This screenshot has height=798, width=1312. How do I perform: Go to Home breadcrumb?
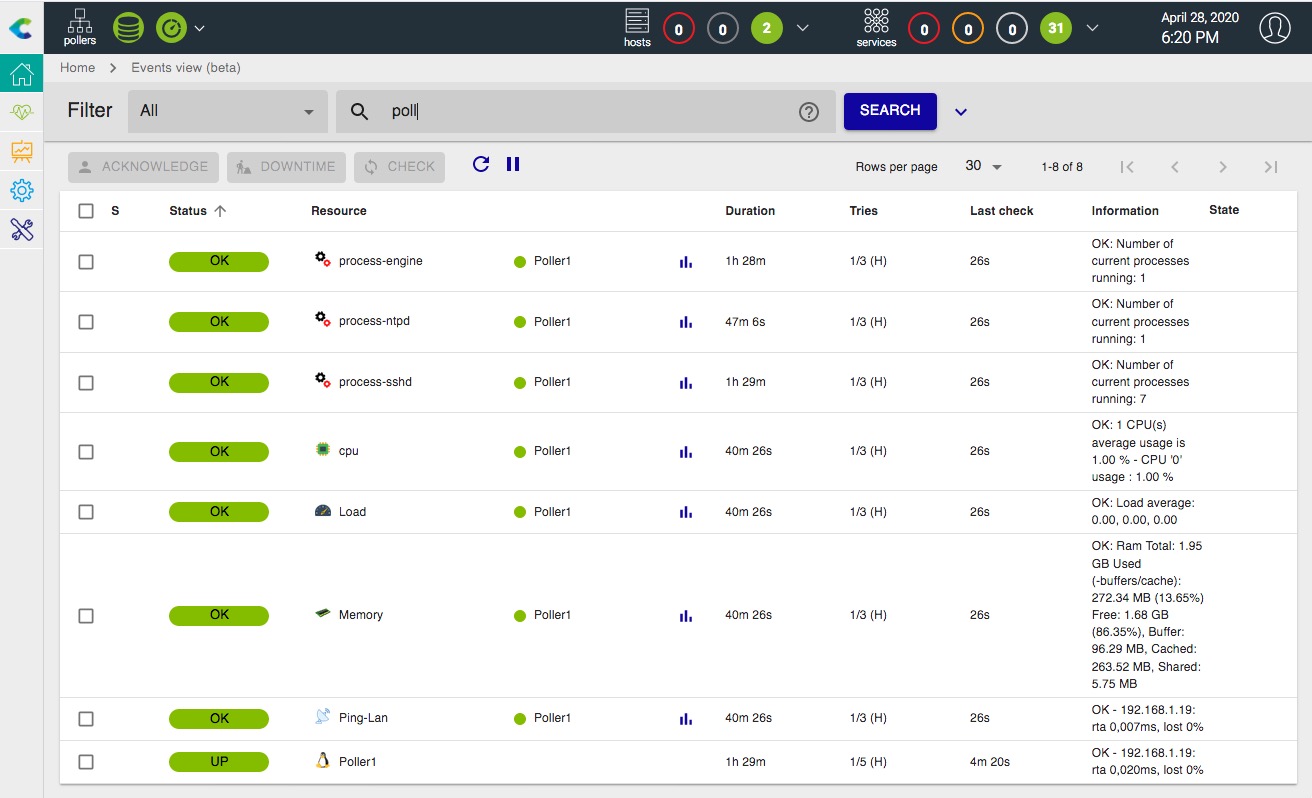point(77,68)
